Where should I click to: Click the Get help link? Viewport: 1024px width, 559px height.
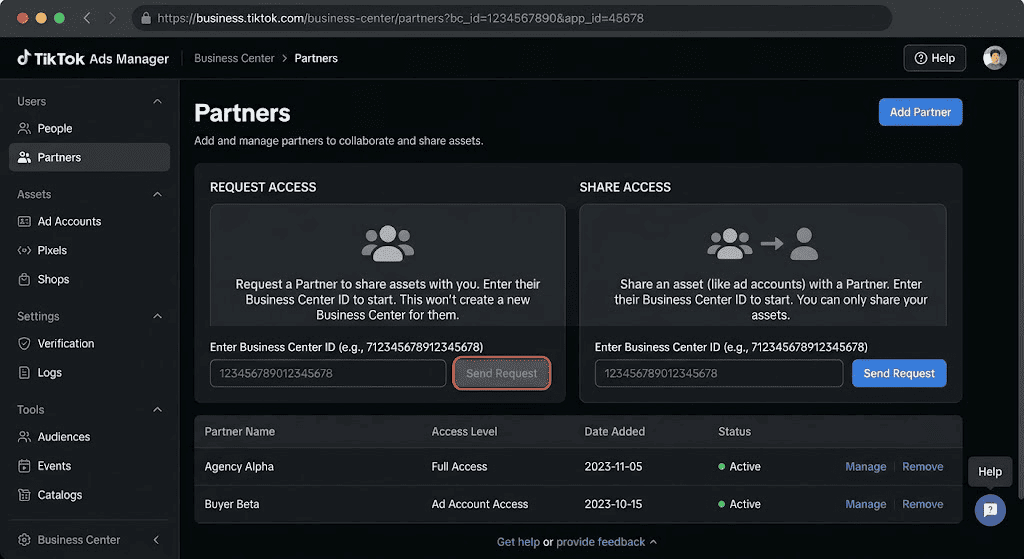pyautogui.click(x=518, y=542)
